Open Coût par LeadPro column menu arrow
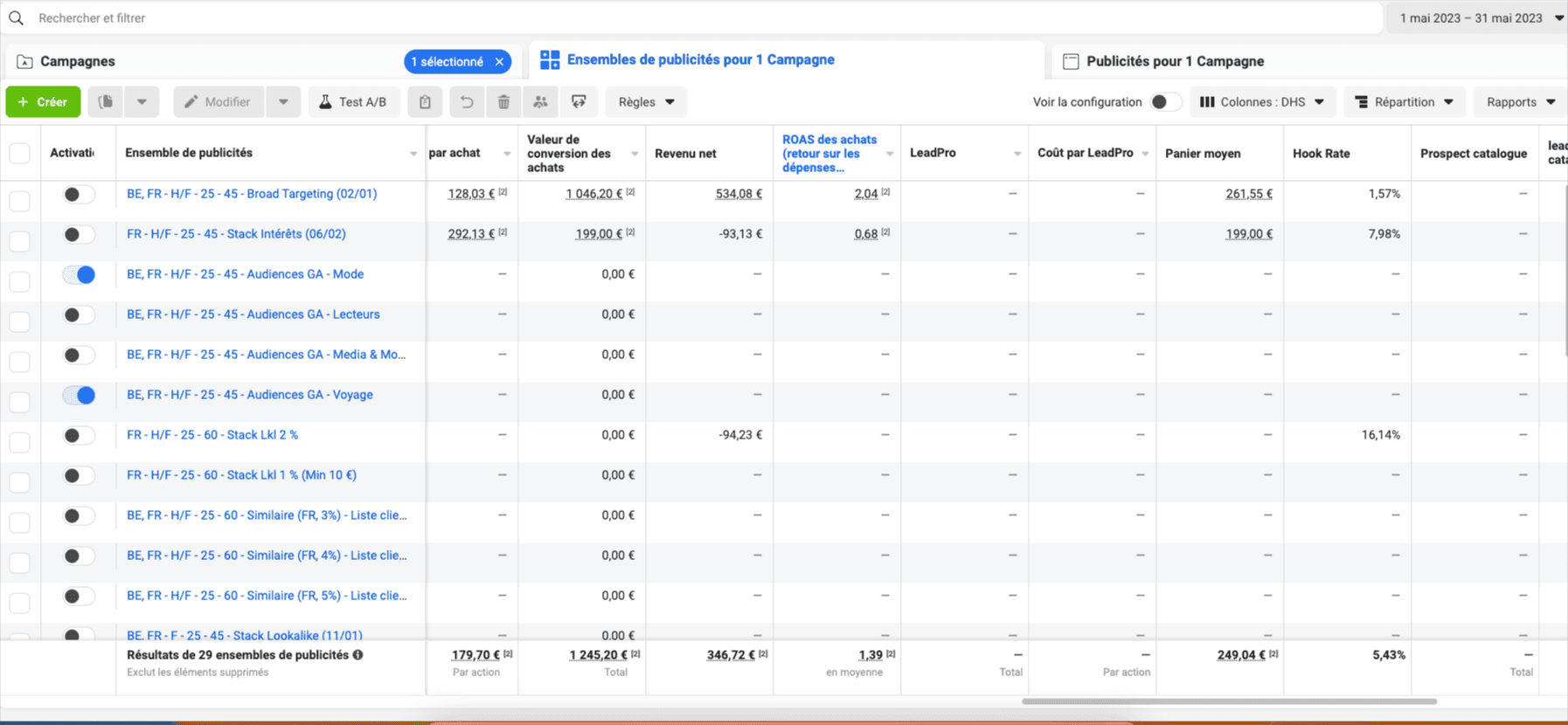Viewport: 1568px width, 725px height. tap(1145, 154)
